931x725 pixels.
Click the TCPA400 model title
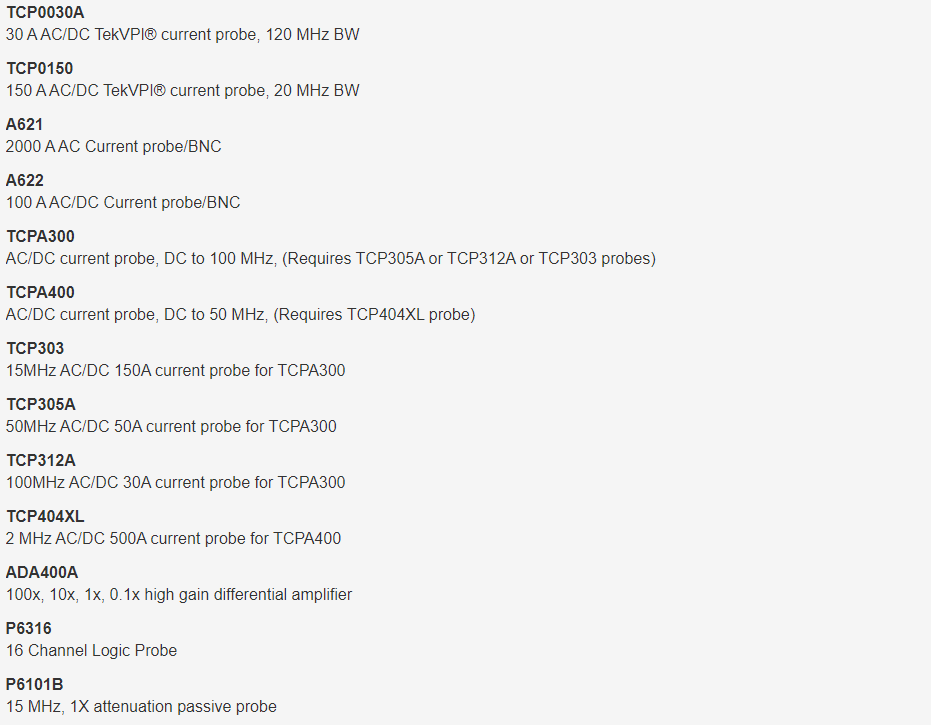pyautogui.click(x=40, y=292)
